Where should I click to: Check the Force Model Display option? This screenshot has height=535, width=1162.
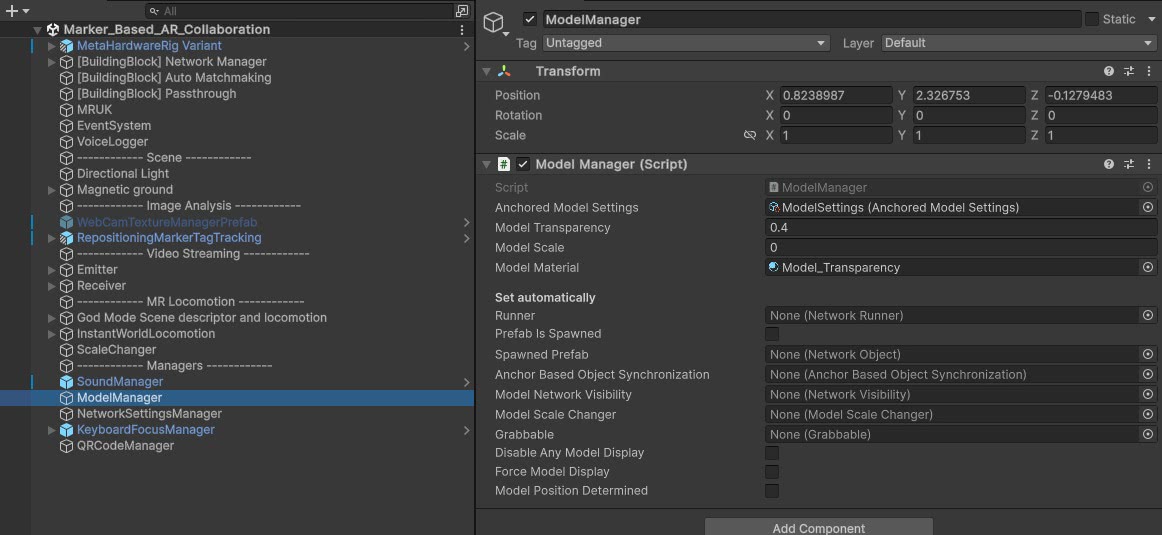click(772, 472)
